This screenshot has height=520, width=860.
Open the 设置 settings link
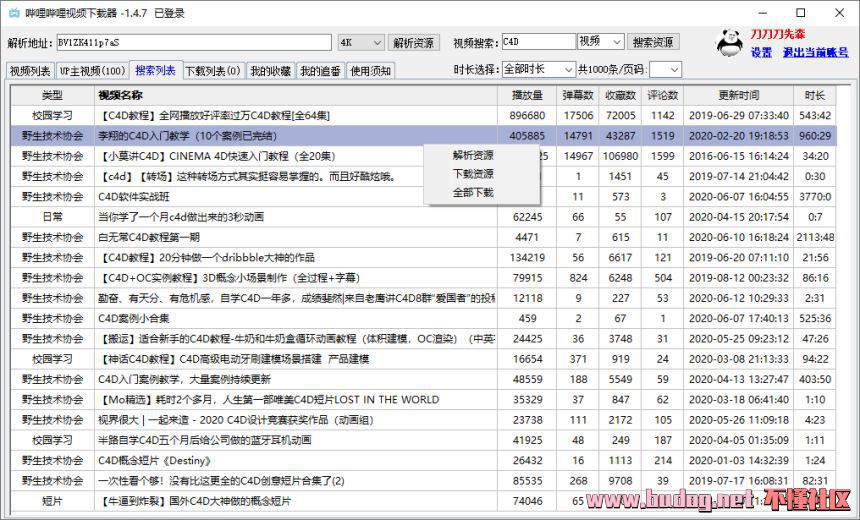click(761, 52)
